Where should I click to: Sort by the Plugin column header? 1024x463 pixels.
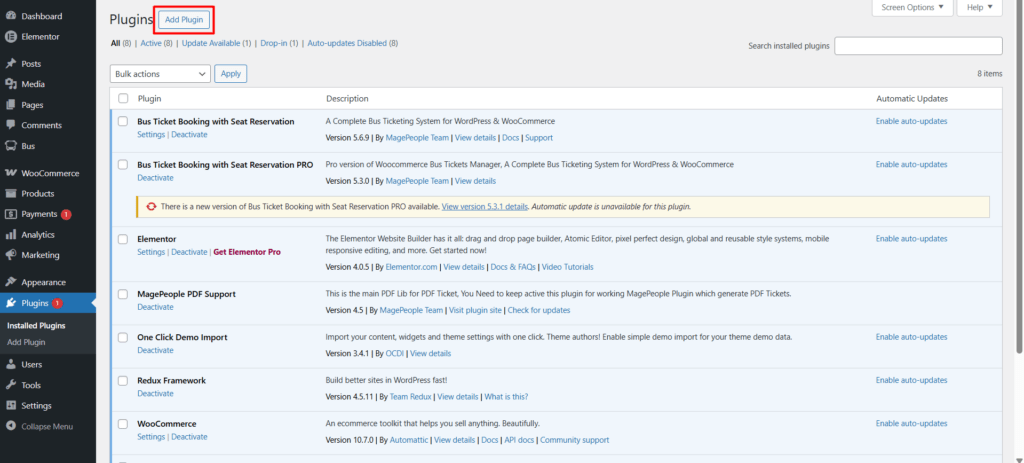(150, 99)
